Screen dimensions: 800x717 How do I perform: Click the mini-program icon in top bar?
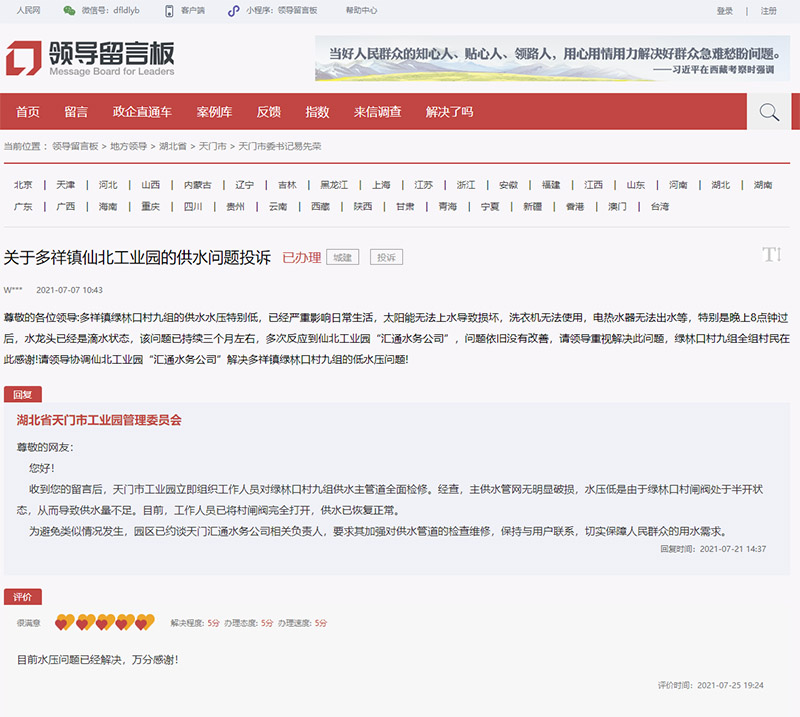(x=233, y=11)
